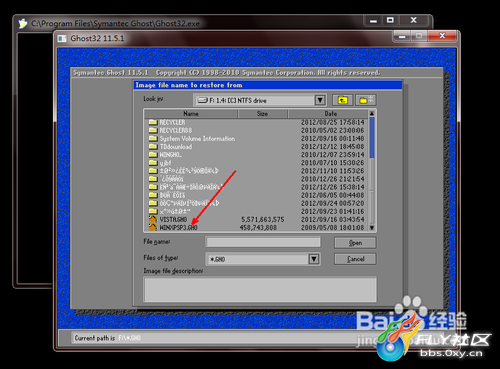Select the RECYCLER88 folder icon

click(x=153, y=130)
